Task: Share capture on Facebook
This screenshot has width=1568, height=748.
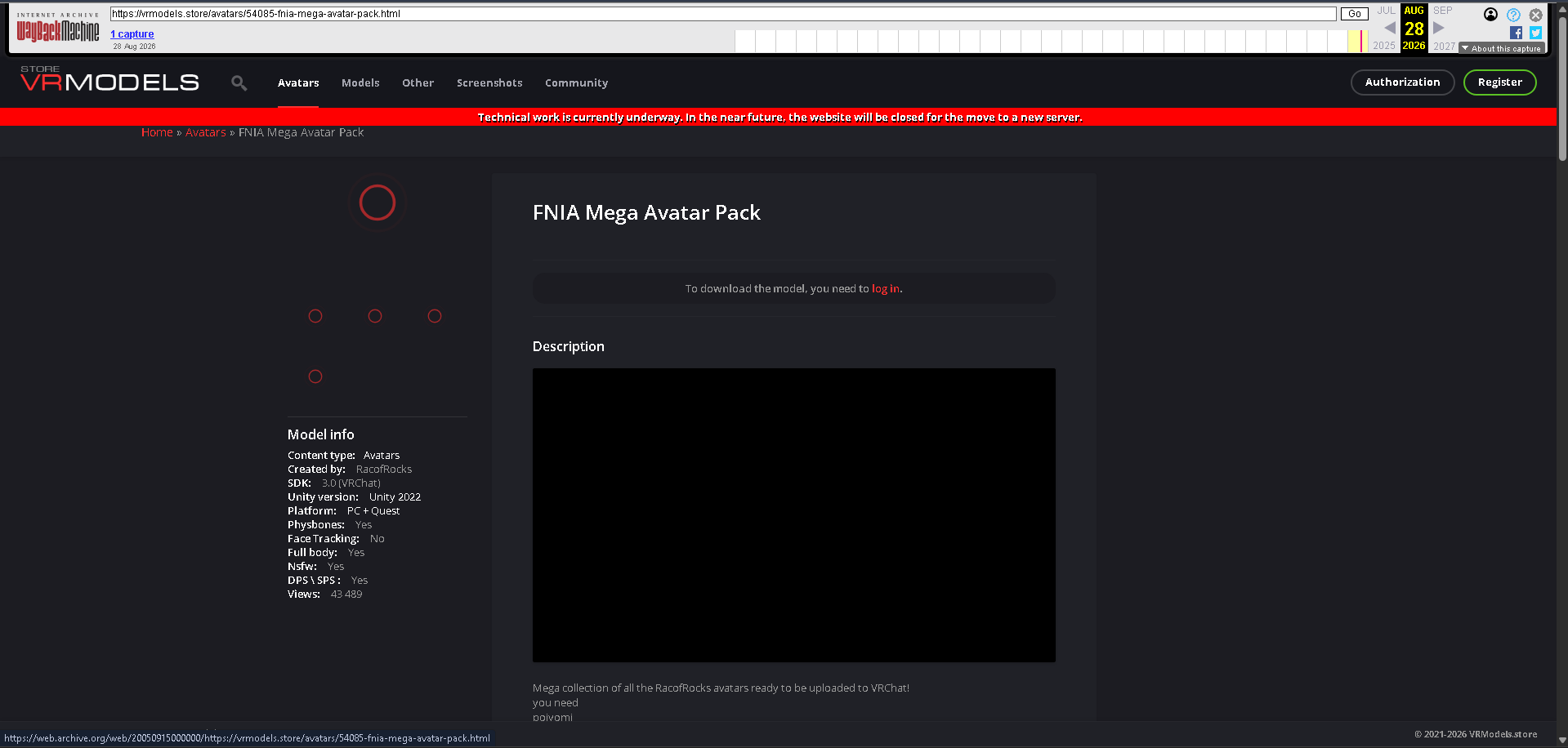Action: pyautogui.click(x=1516, y=33)
